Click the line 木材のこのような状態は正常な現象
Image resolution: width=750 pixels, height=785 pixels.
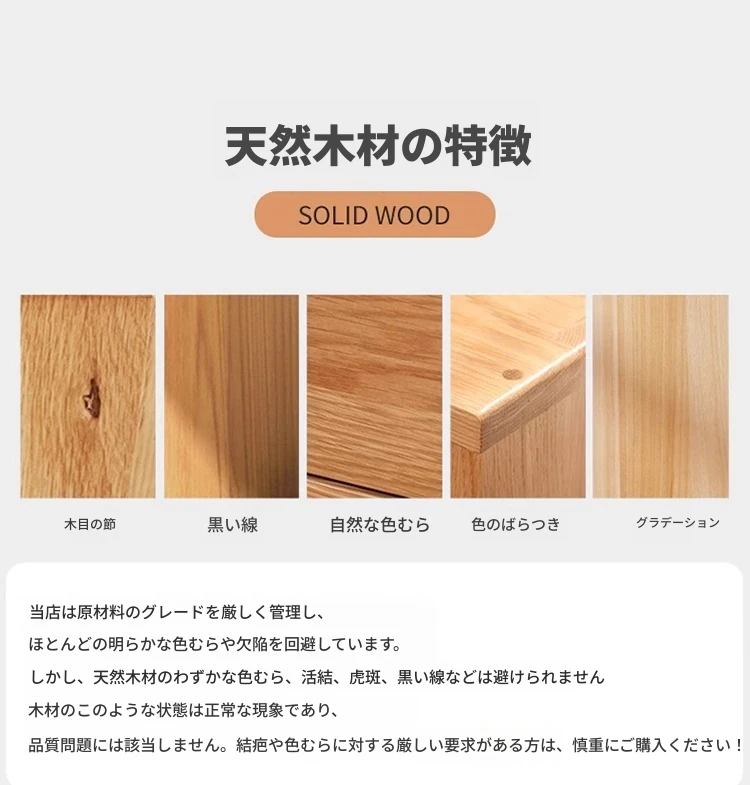pos(184,710)
